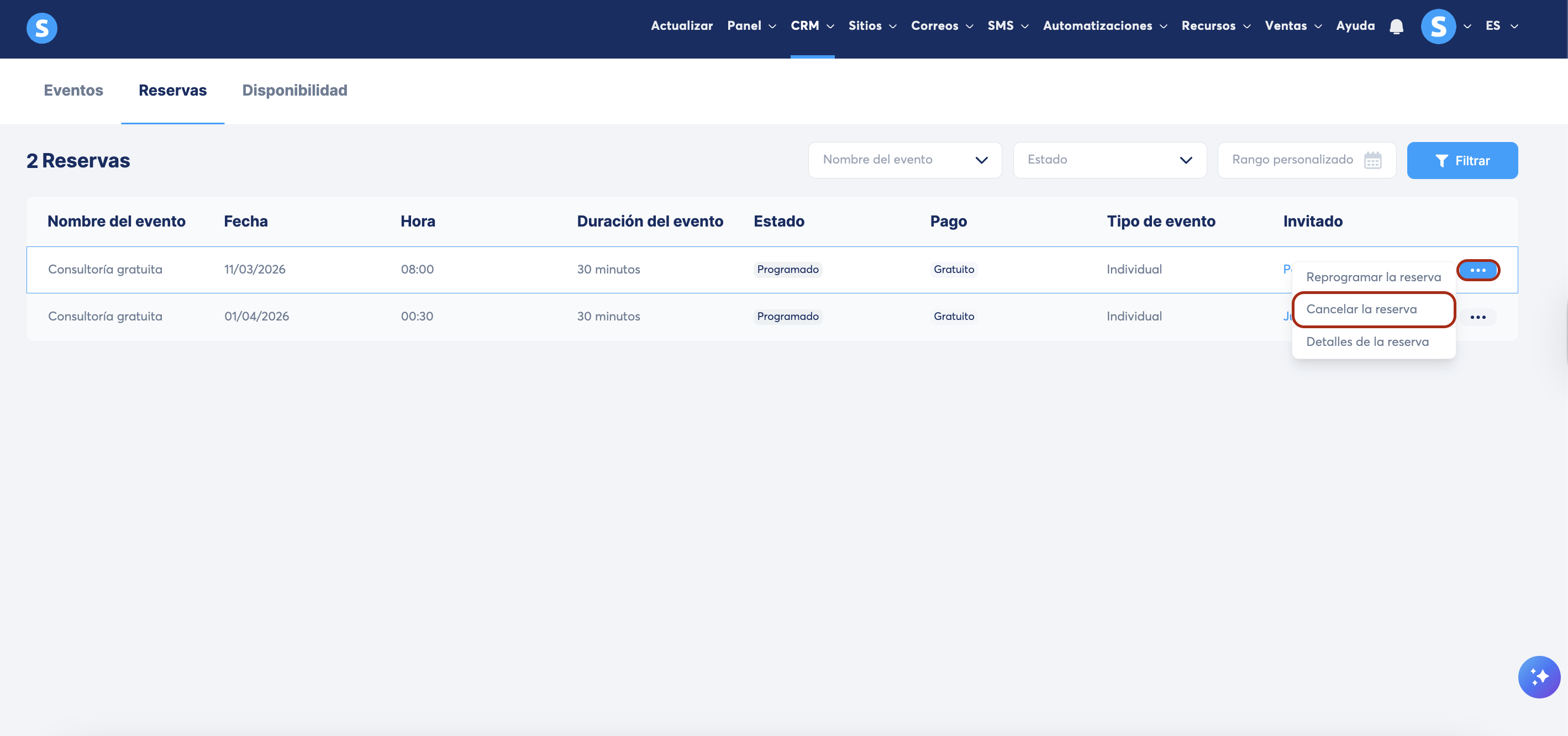Switch to the Disponibilidad tab

pos(294,90)
